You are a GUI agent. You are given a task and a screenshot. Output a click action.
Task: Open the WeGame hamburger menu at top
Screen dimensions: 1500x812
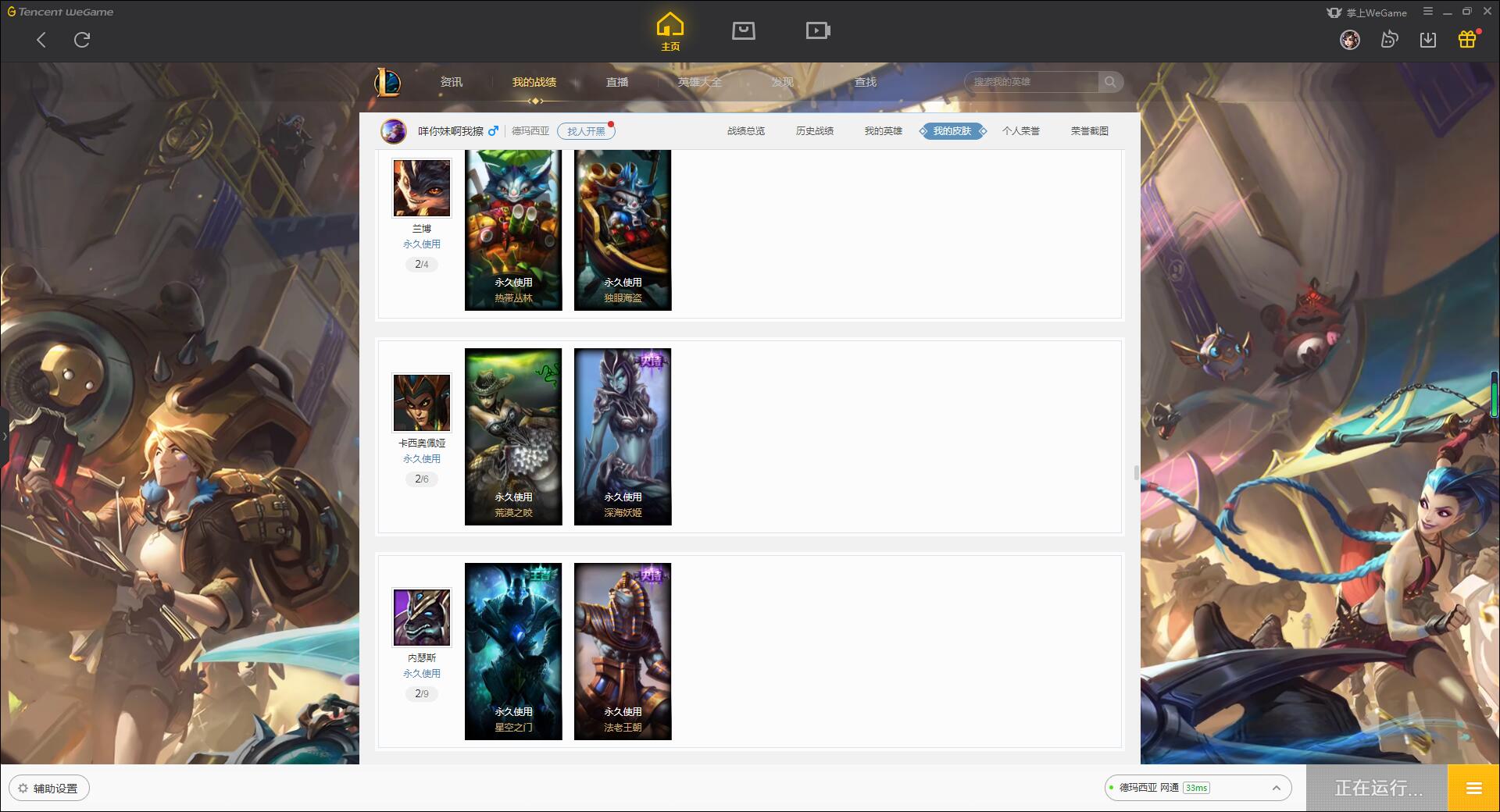click(1428, 12)
